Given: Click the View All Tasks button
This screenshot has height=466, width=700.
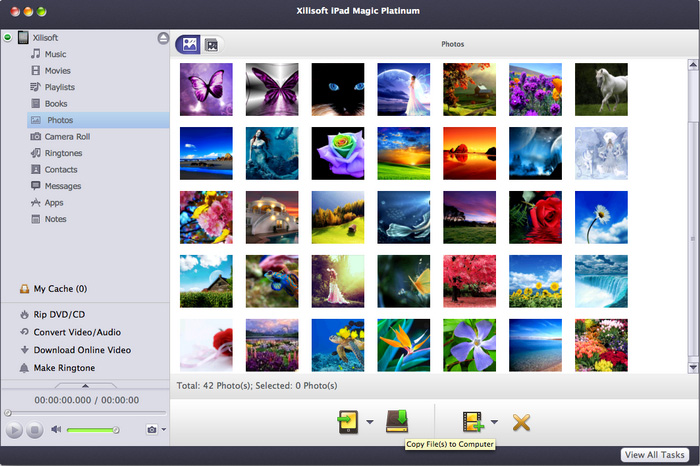Looking at the screenshot, I should [655, 455].
